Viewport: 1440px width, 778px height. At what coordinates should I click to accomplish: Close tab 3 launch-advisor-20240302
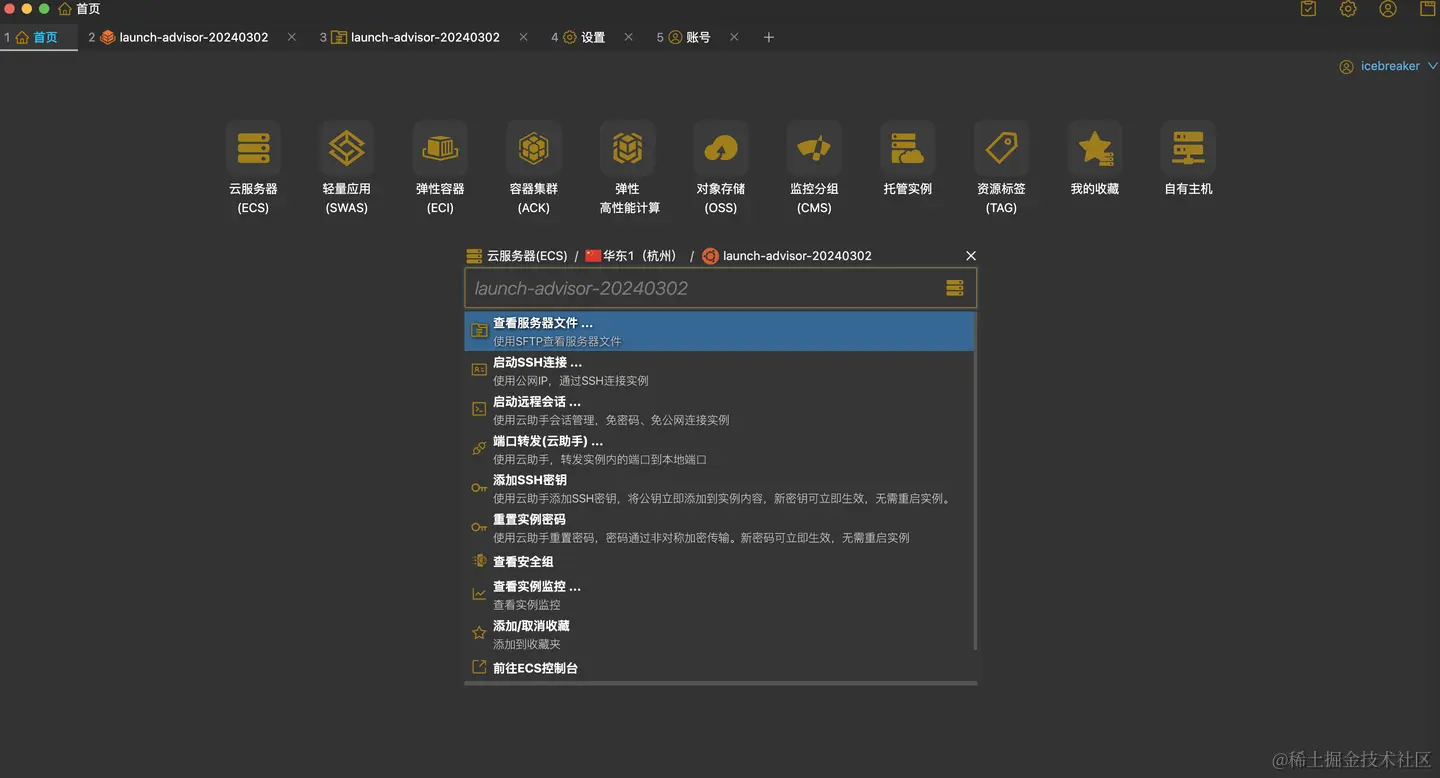click(x=524, y=37)
